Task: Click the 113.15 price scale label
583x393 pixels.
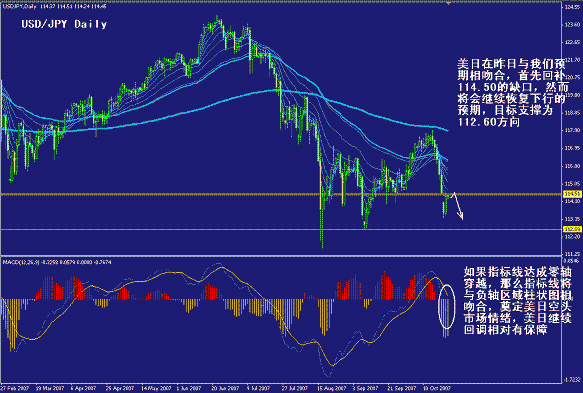Action: 573,219
